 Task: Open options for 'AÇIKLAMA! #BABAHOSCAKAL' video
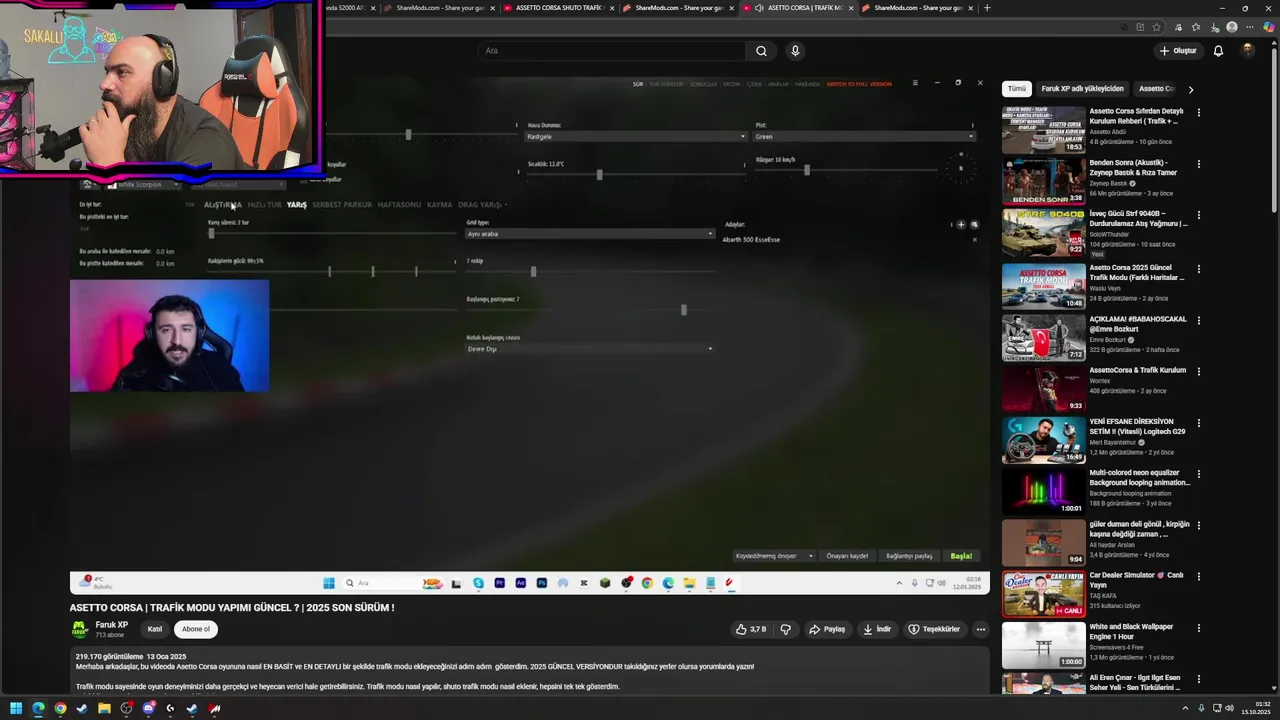coord(1198,321)
